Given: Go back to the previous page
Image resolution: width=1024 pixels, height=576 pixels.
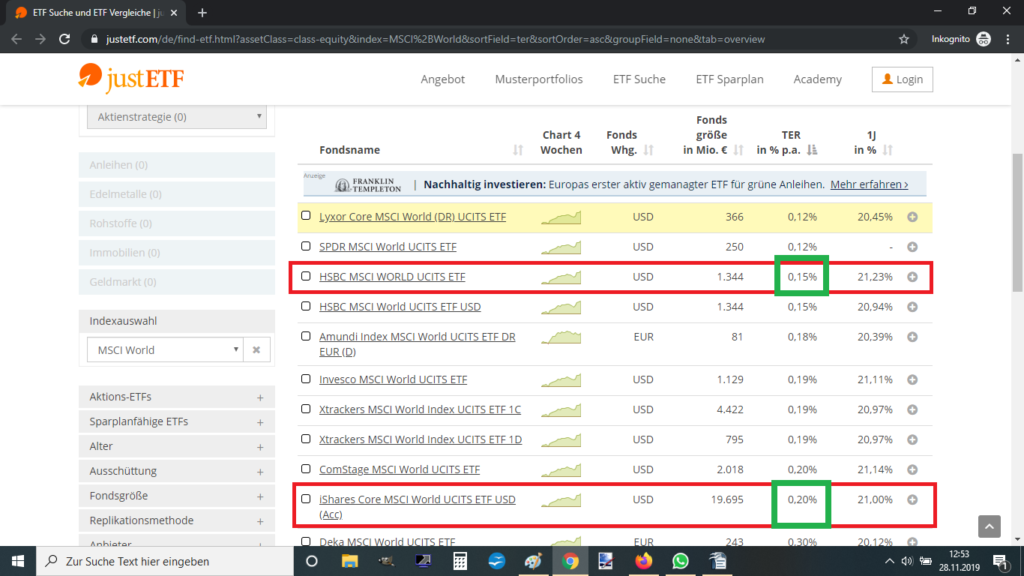Looking at the screenshot, I should pos(16,39).
